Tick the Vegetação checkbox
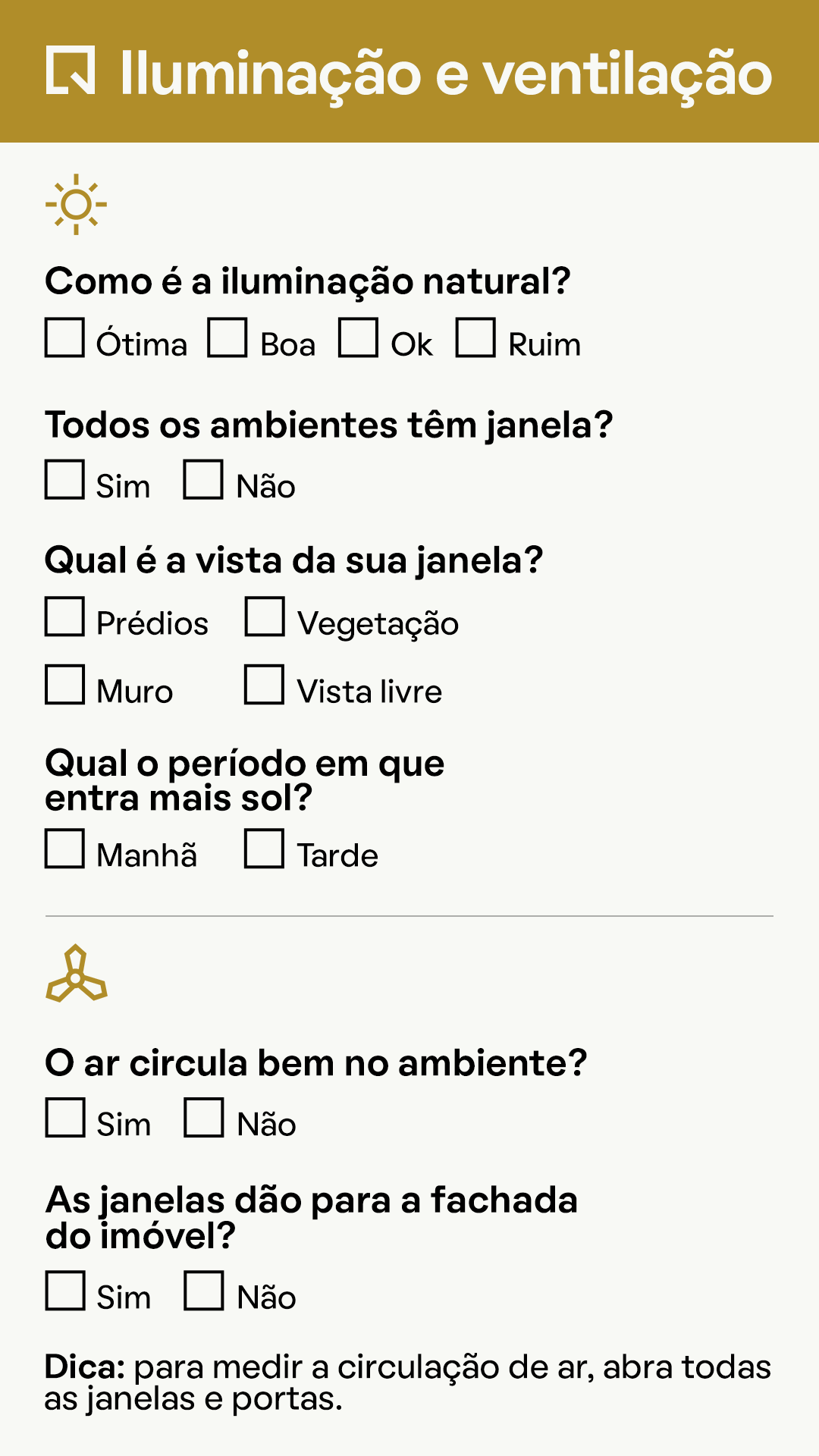 [x=265, y=616]
